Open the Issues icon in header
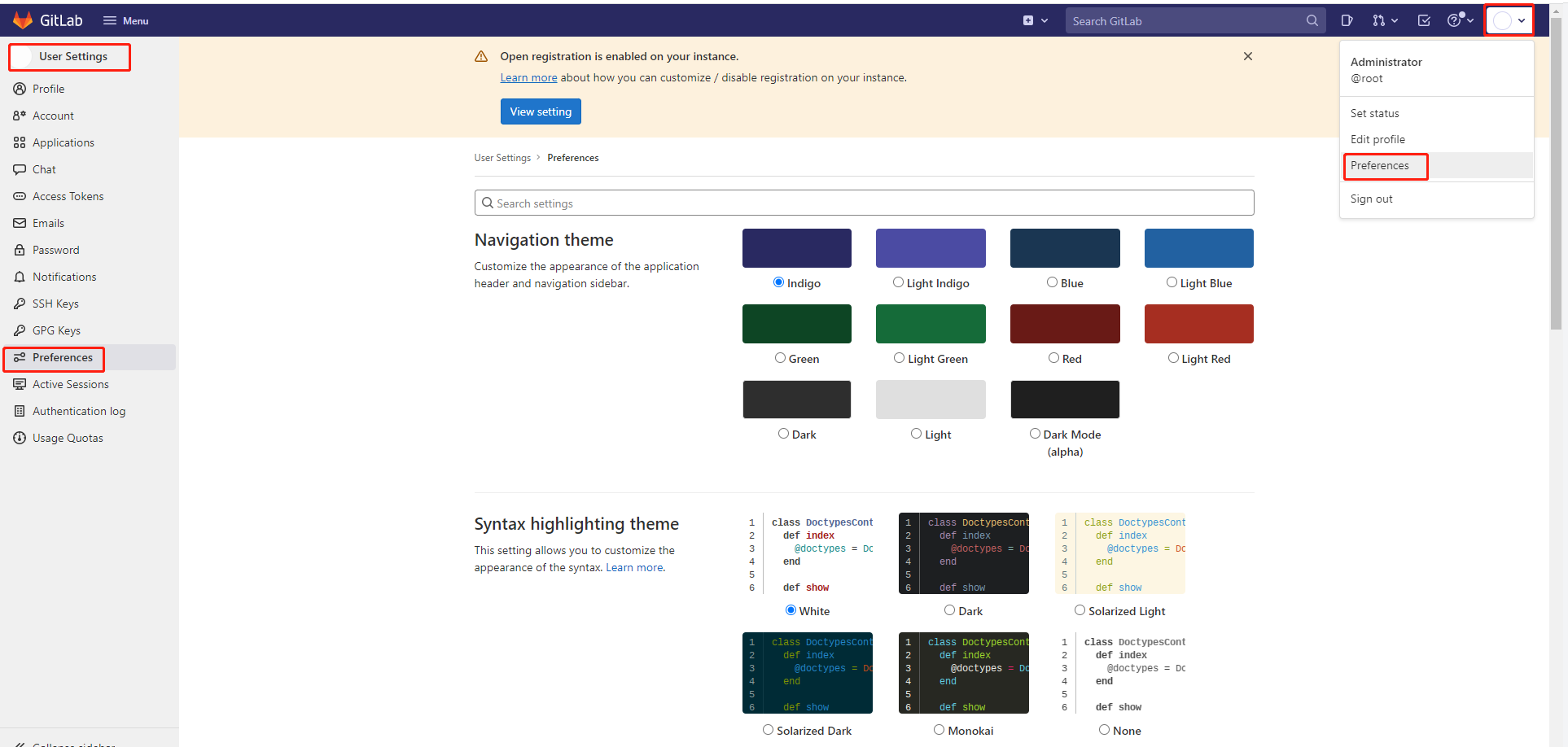Image resolution: width=1568 pixels, height=747 pixels. click(1347, 21)
